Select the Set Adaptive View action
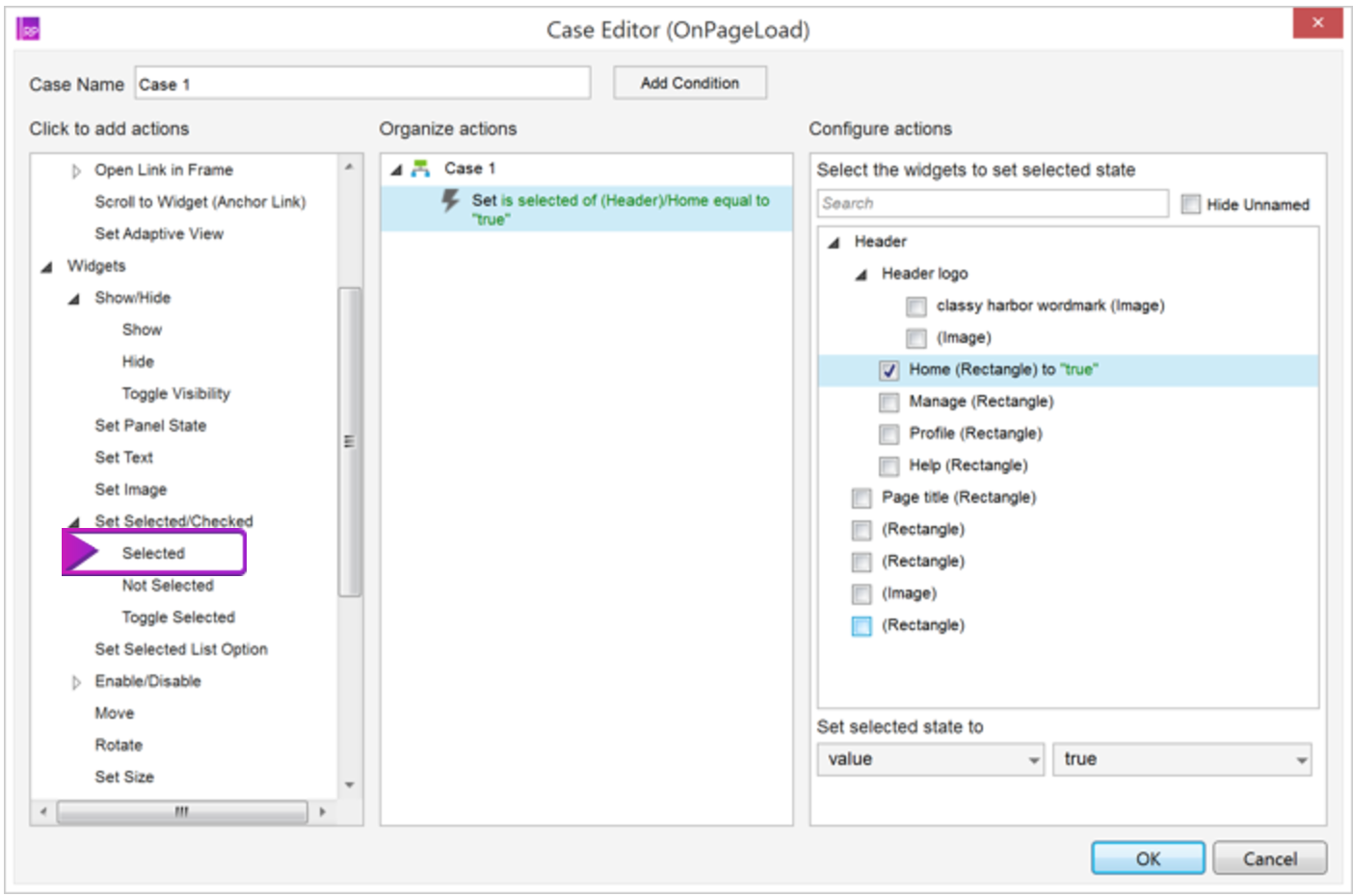This screenshot has height=896, width=1353. (159, 234)
